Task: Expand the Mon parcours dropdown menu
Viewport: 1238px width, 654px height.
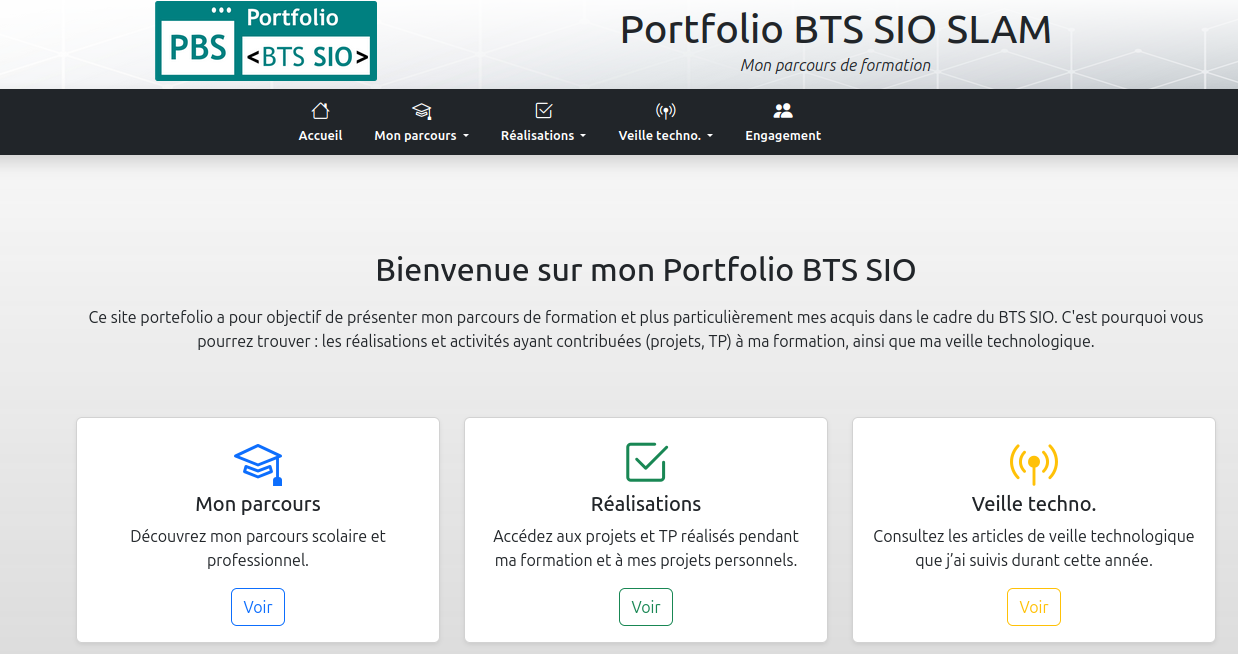Action: tap(421, 136)
